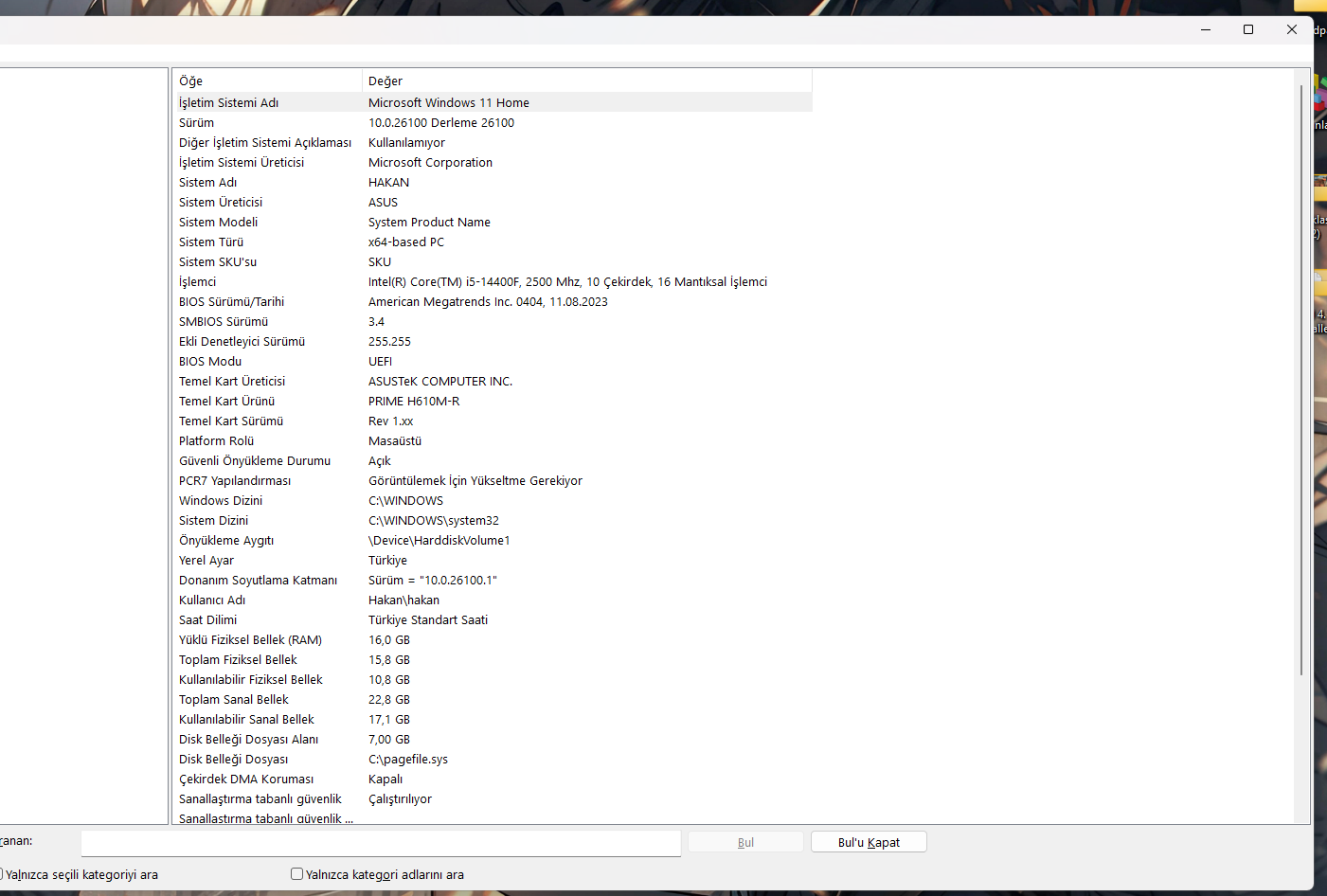
Task: Select the 'Disk Belleği Dosyası Alanı' row
Action: click(x=493, y=740)
